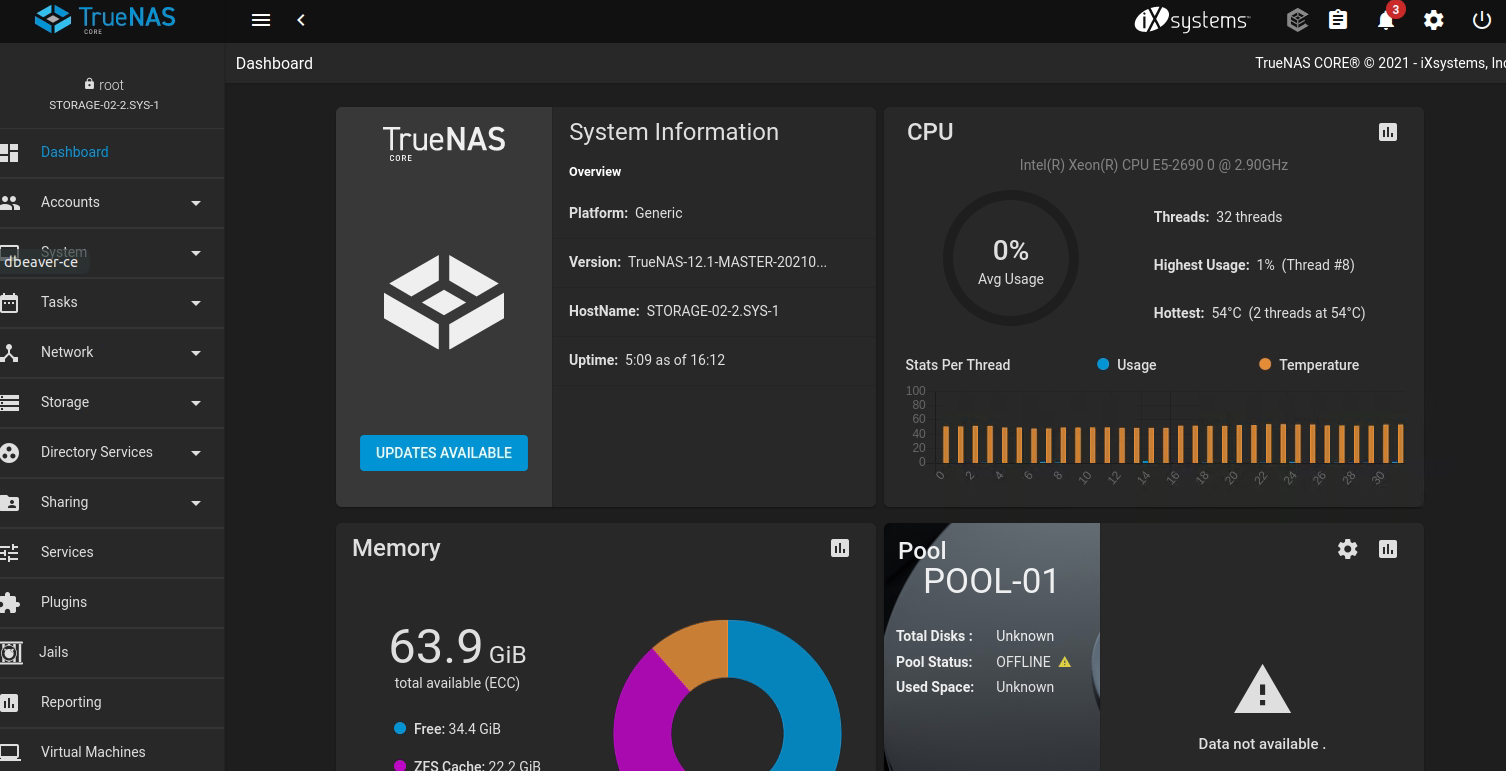Screen dimensions: 1506x771
Task: Click the Platform: Generic text
Action: point(626,213)
